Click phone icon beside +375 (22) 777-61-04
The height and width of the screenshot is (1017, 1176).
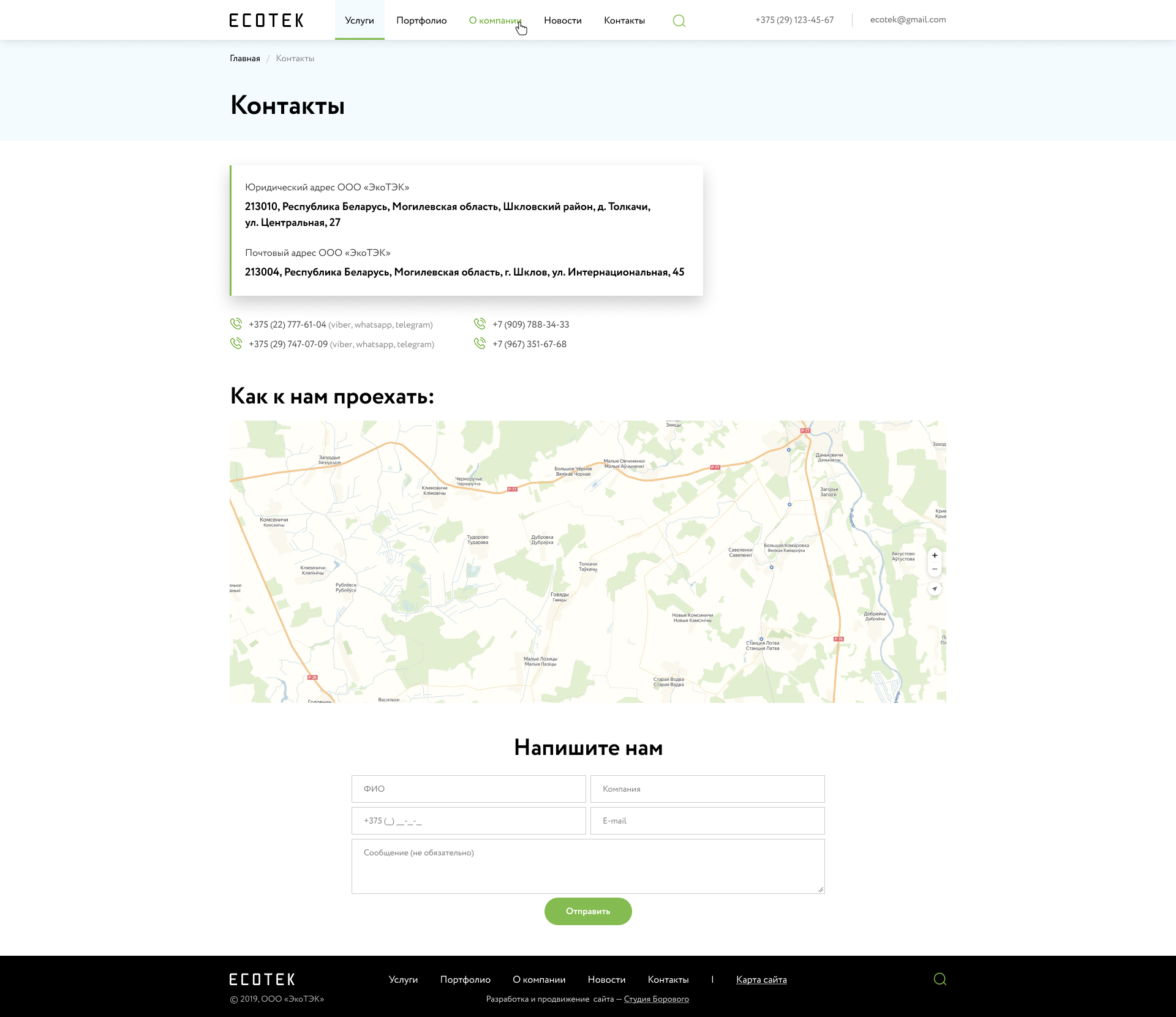(x=236, y=324)
